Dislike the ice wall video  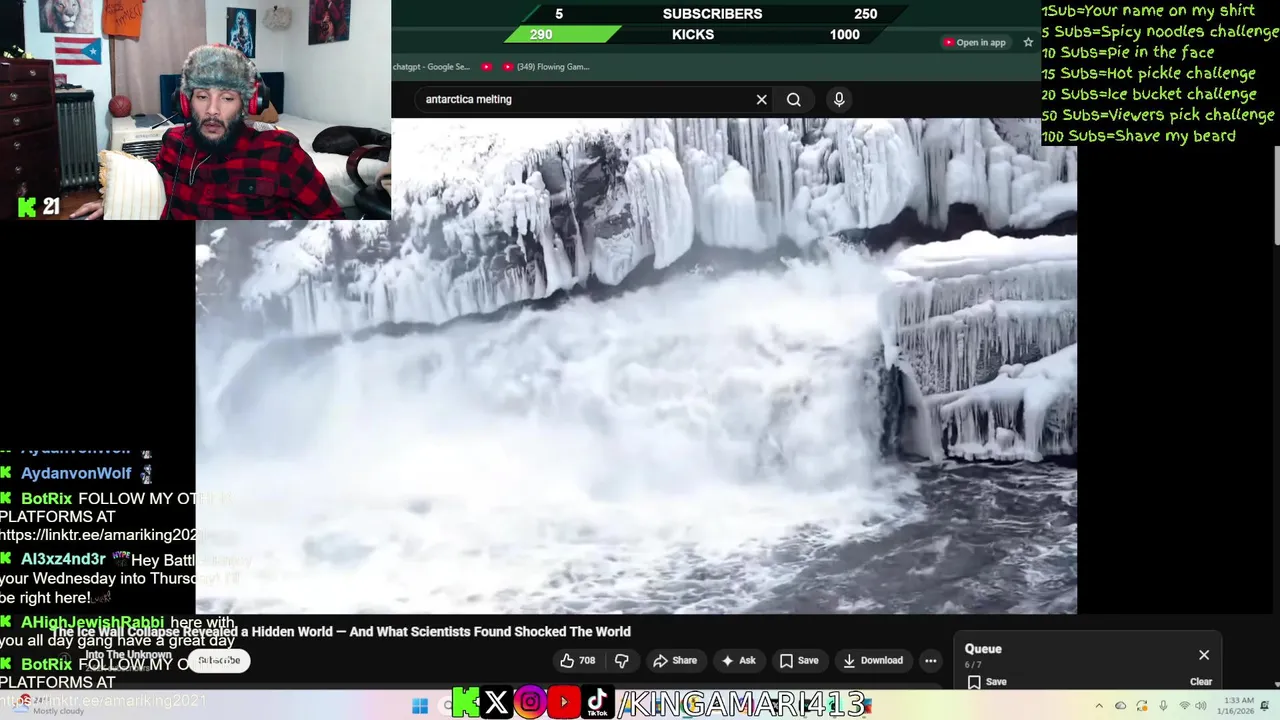pos(621,660)
